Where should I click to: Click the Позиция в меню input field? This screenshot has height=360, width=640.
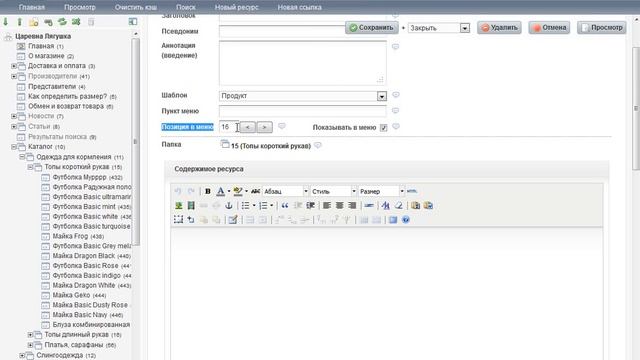click(229, 127)
